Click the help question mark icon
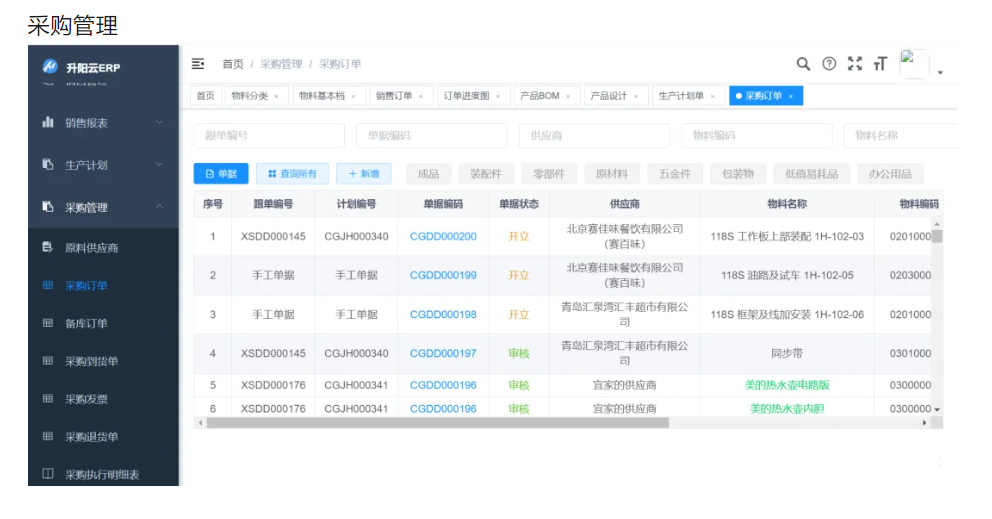Image resolution: width=992 pixels, height=519 pixels. (829, 64)
